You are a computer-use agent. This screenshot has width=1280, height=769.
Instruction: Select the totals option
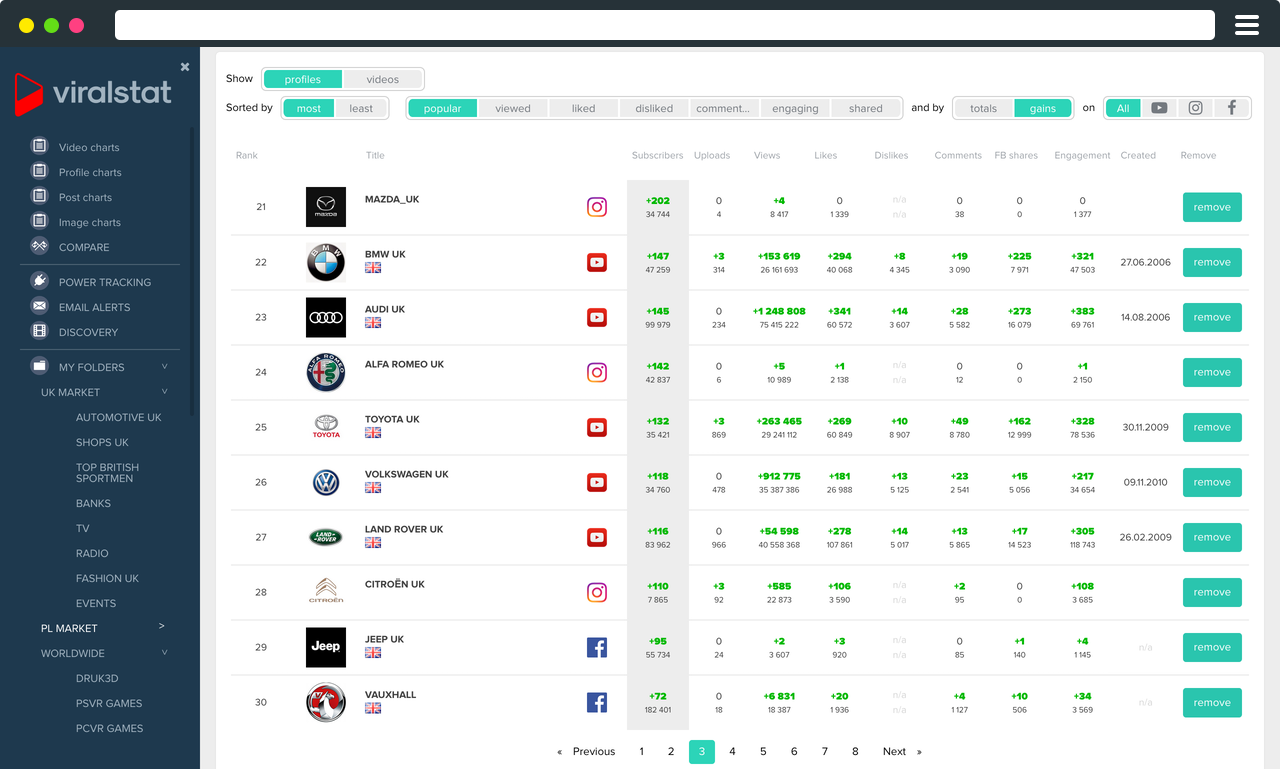click(983, 108)
